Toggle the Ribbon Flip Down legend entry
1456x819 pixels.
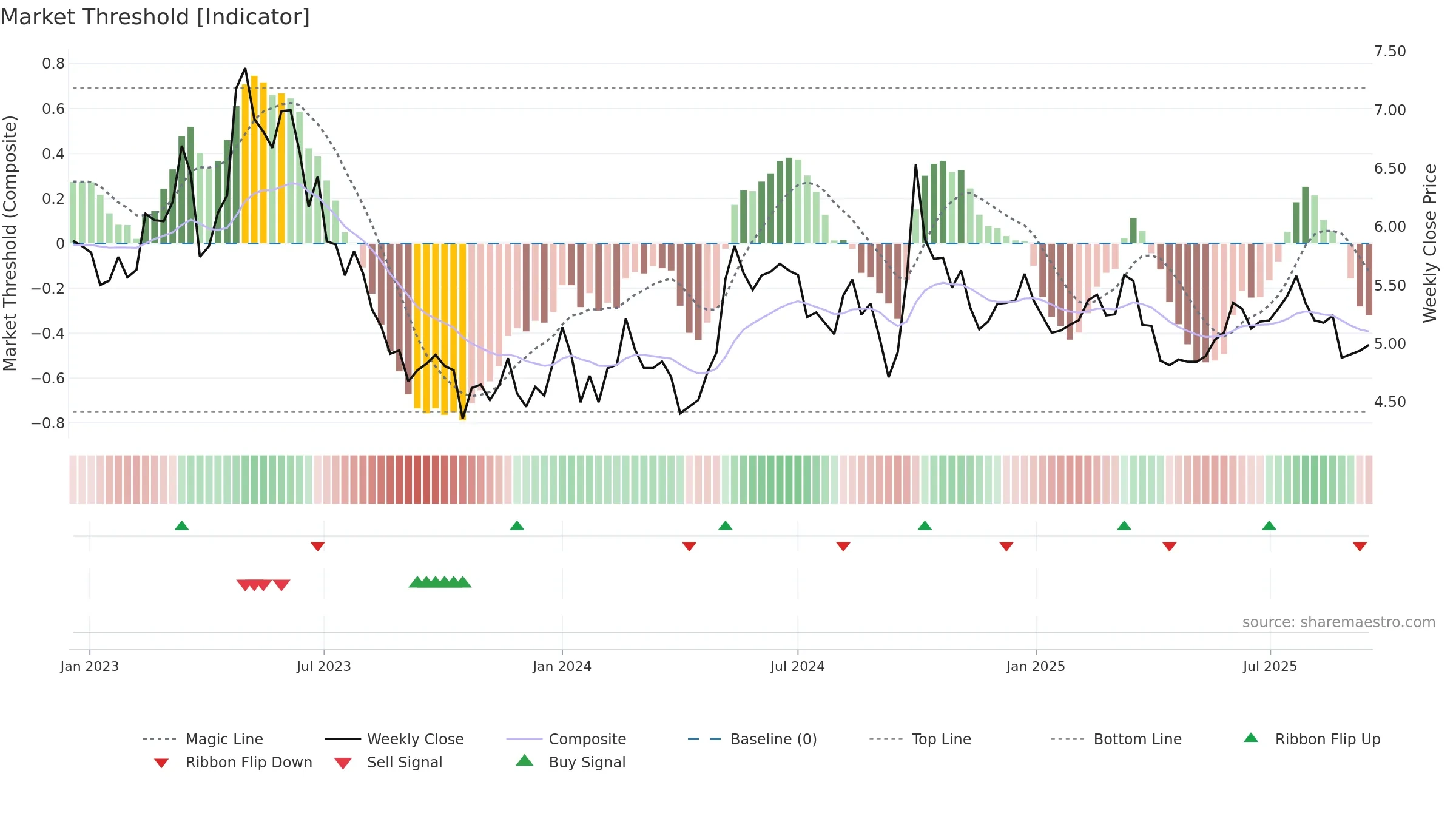(232, 762)
